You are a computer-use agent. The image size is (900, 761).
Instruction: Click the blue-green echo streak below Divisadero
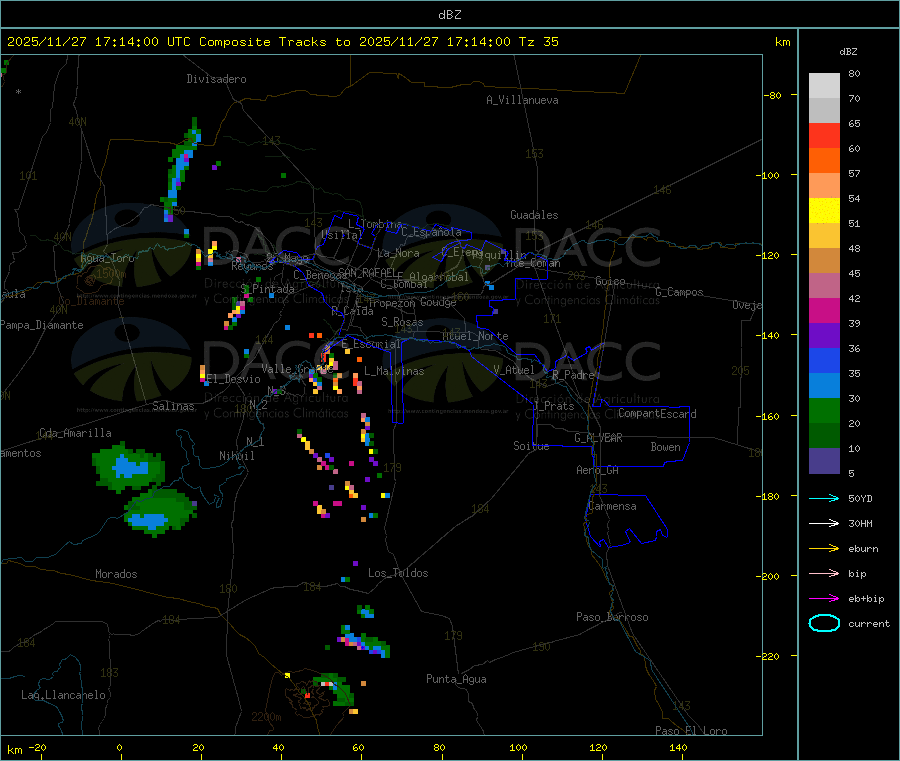(x=181, y=169)
